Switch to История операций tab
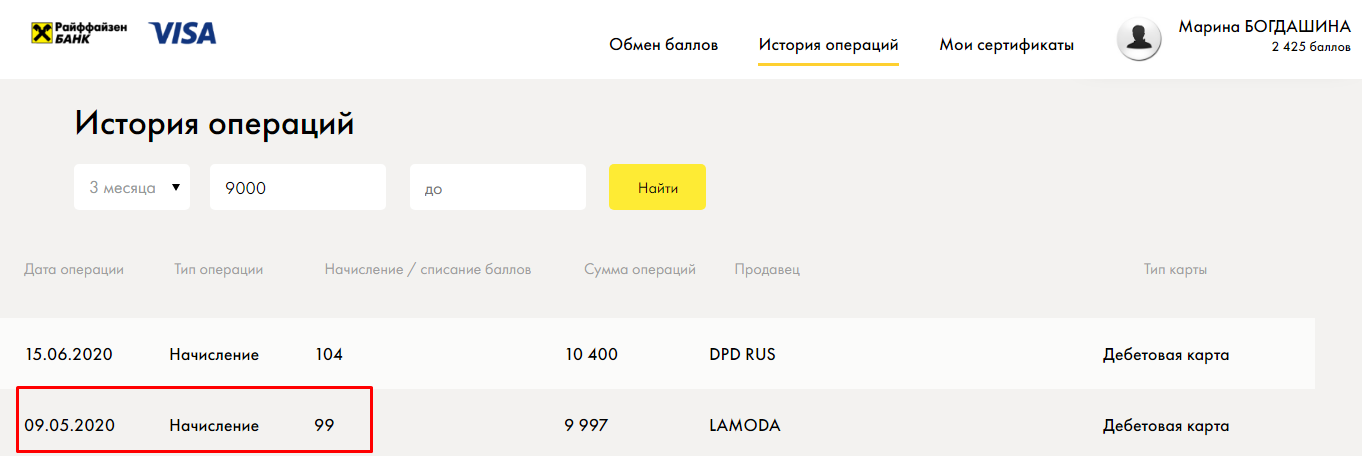The image size is (1362, 456). click(828, 45)
